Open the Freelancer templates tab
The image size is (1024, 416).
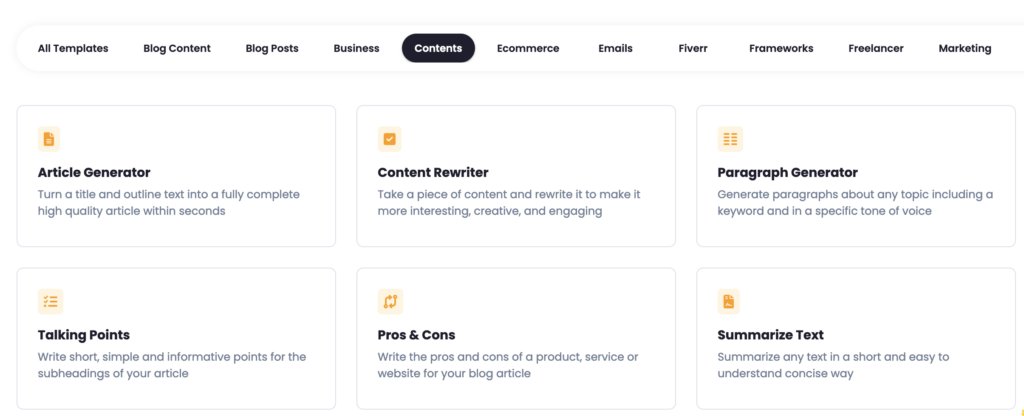[876, 48]
